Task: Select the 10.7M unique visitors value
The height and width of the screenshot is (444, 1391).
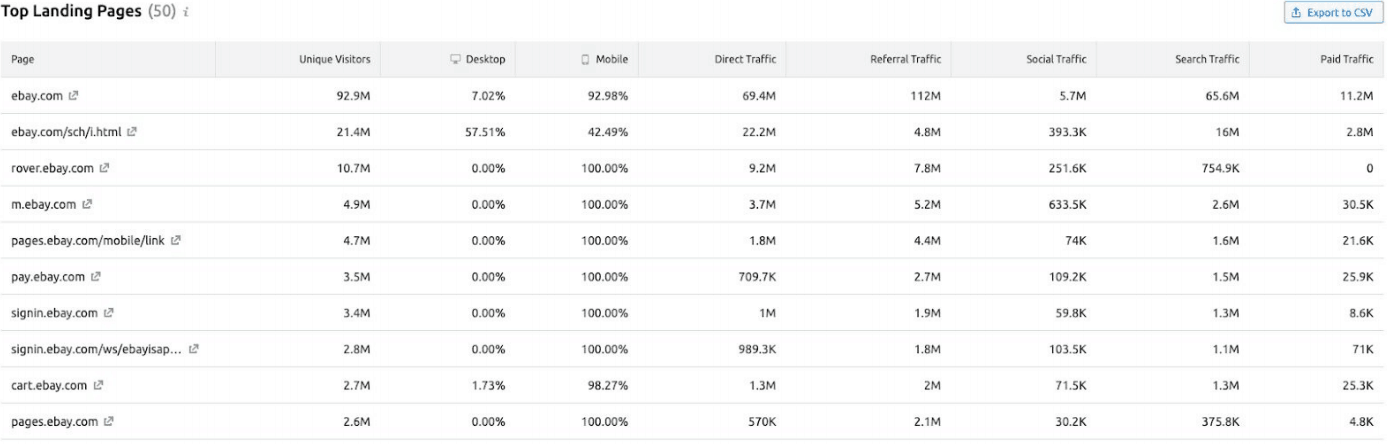Action: (353, 168)
